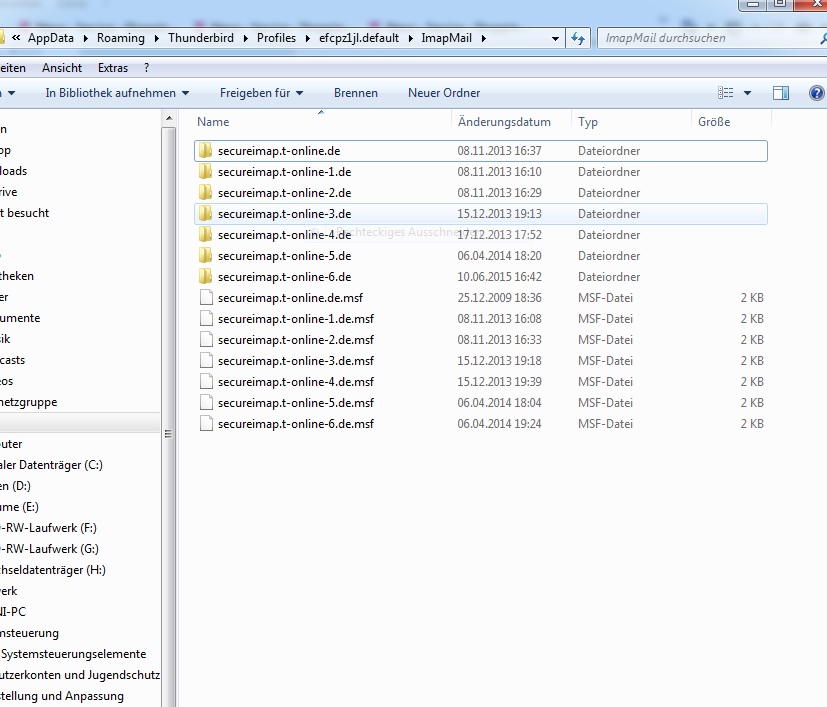Screen dimensions: 827x707
Task: Click the Brennen toolbar button
Action: pos(356,93)
